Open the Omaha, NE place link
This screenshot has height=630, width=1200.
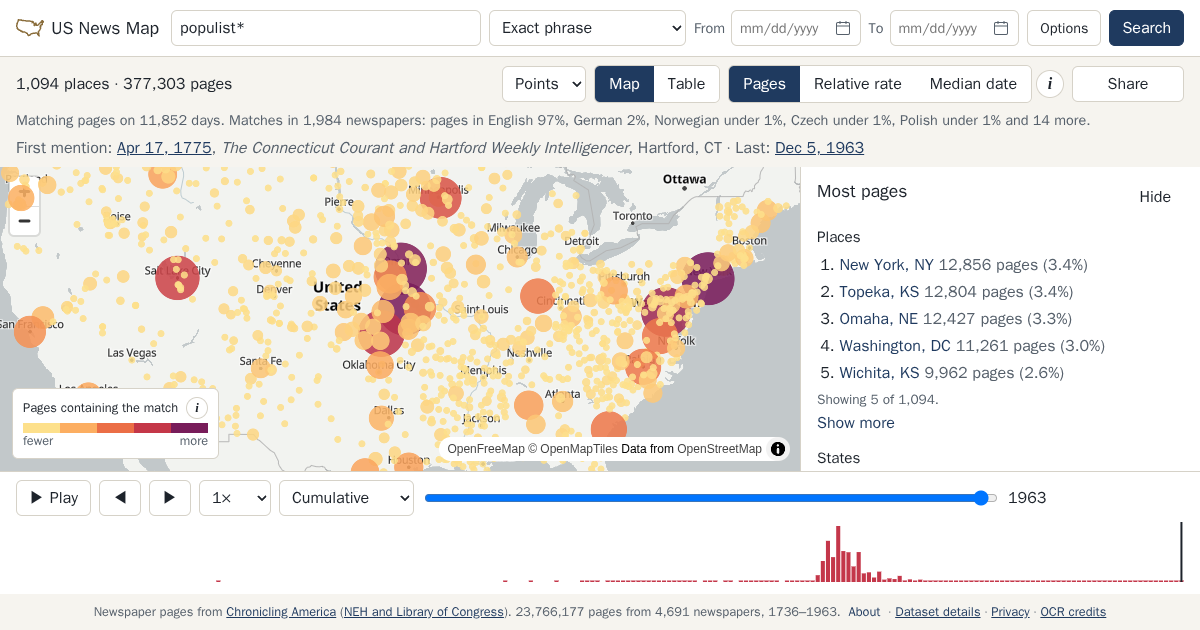click(878, 319)
